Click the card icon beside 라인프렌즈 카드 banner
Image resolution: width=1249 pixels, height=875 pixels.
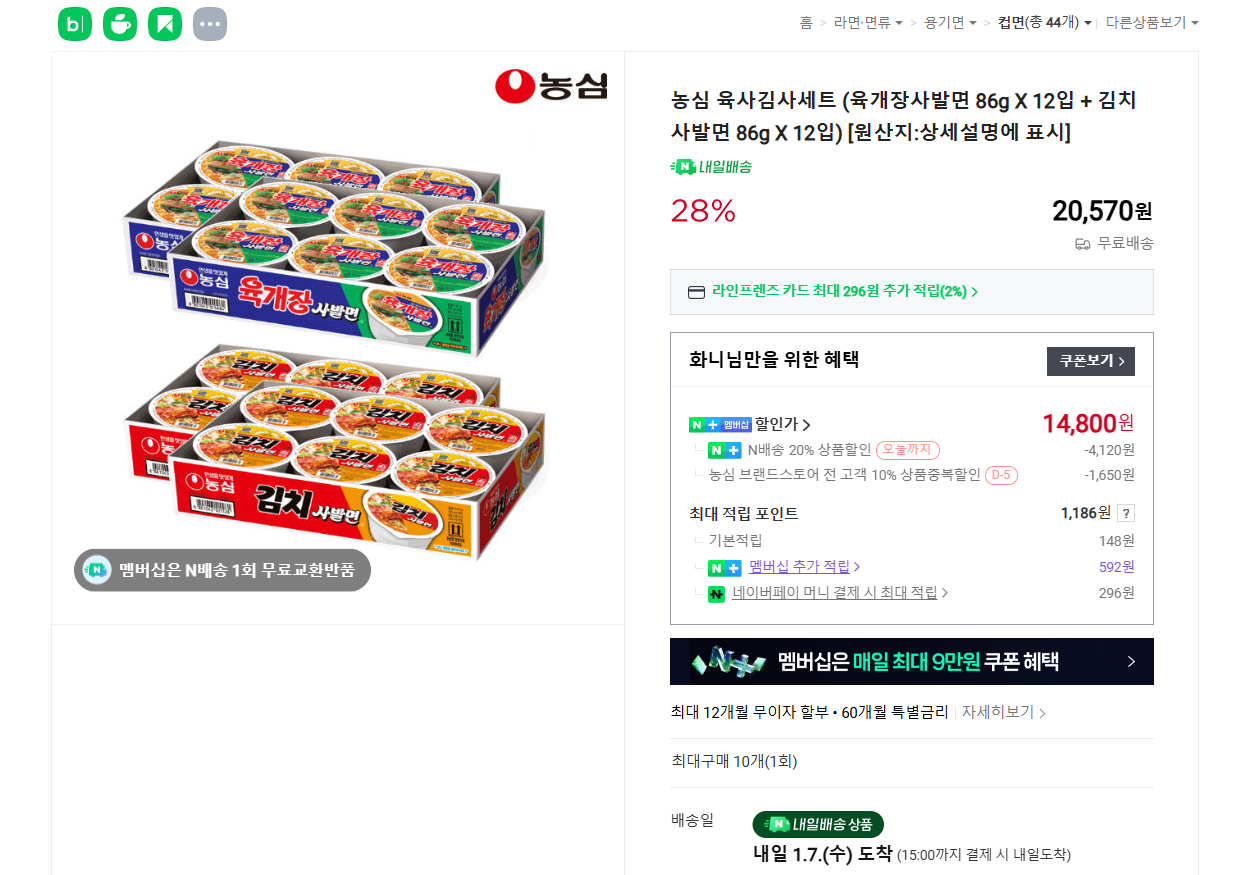point(695,291)
